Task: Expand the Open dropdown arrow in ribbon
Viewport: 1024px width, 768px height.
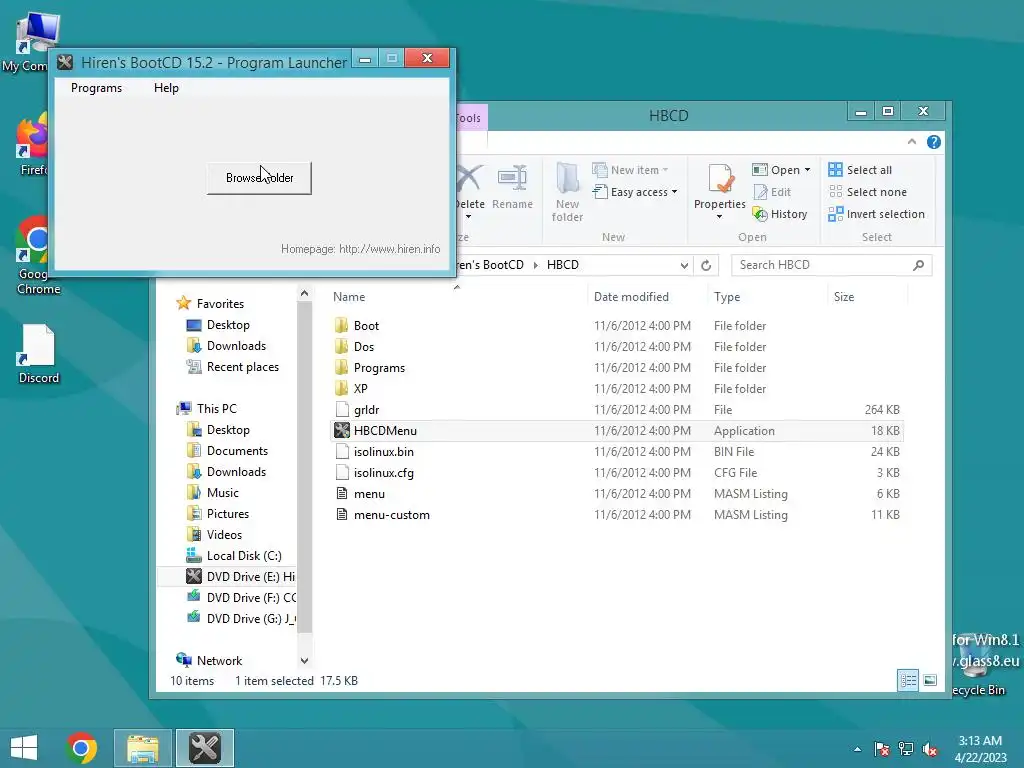Action: pos(808,170)
